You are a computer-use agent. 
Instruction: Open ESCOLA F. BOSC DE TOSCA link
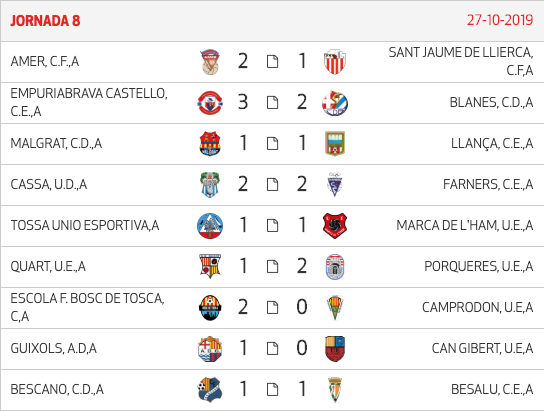[x=87, y=307]
